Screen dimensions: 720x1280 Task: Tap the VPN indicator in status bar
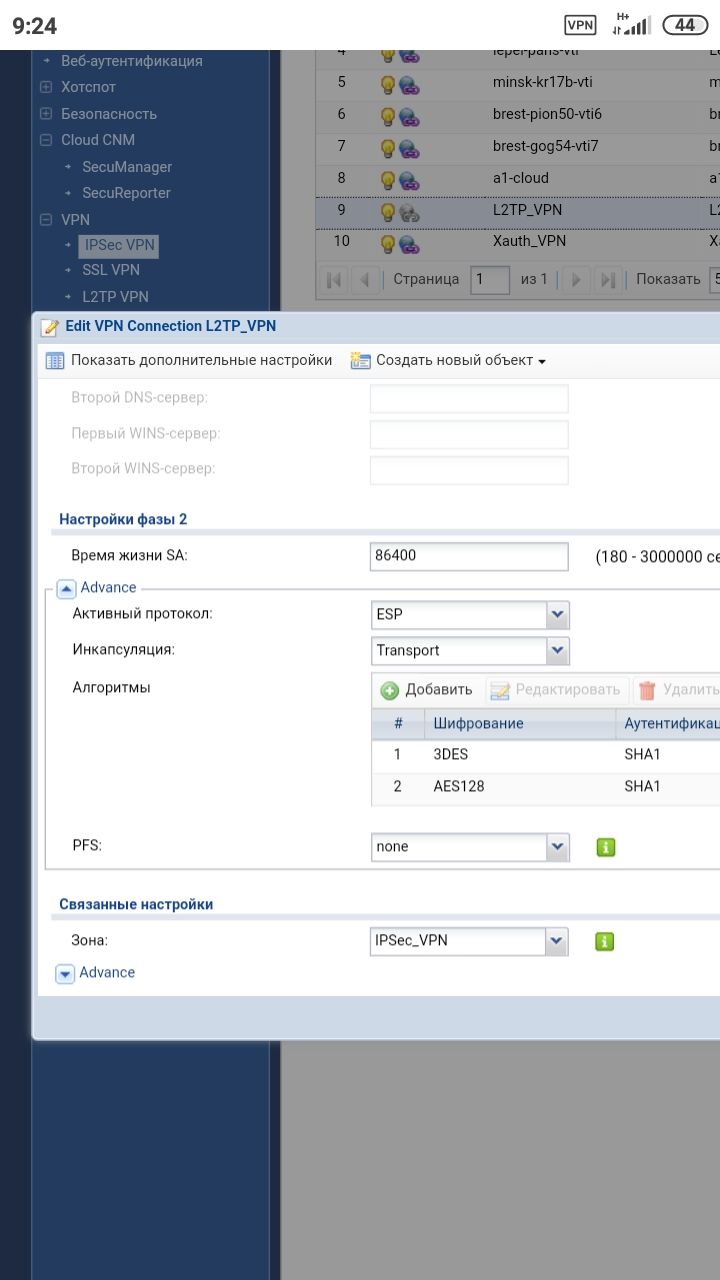pos(581,25)
